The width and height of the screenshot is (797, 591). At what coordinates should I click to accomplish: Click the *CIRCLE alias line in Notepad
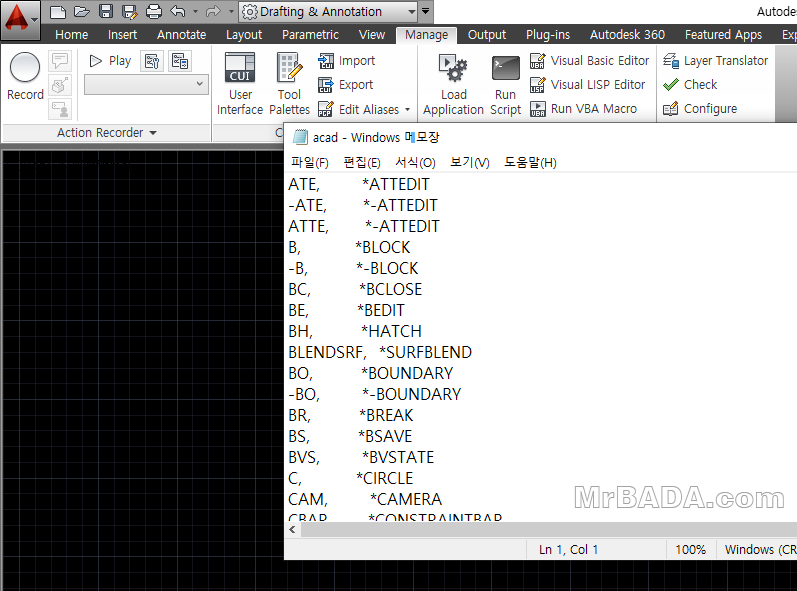click(351, 478)
